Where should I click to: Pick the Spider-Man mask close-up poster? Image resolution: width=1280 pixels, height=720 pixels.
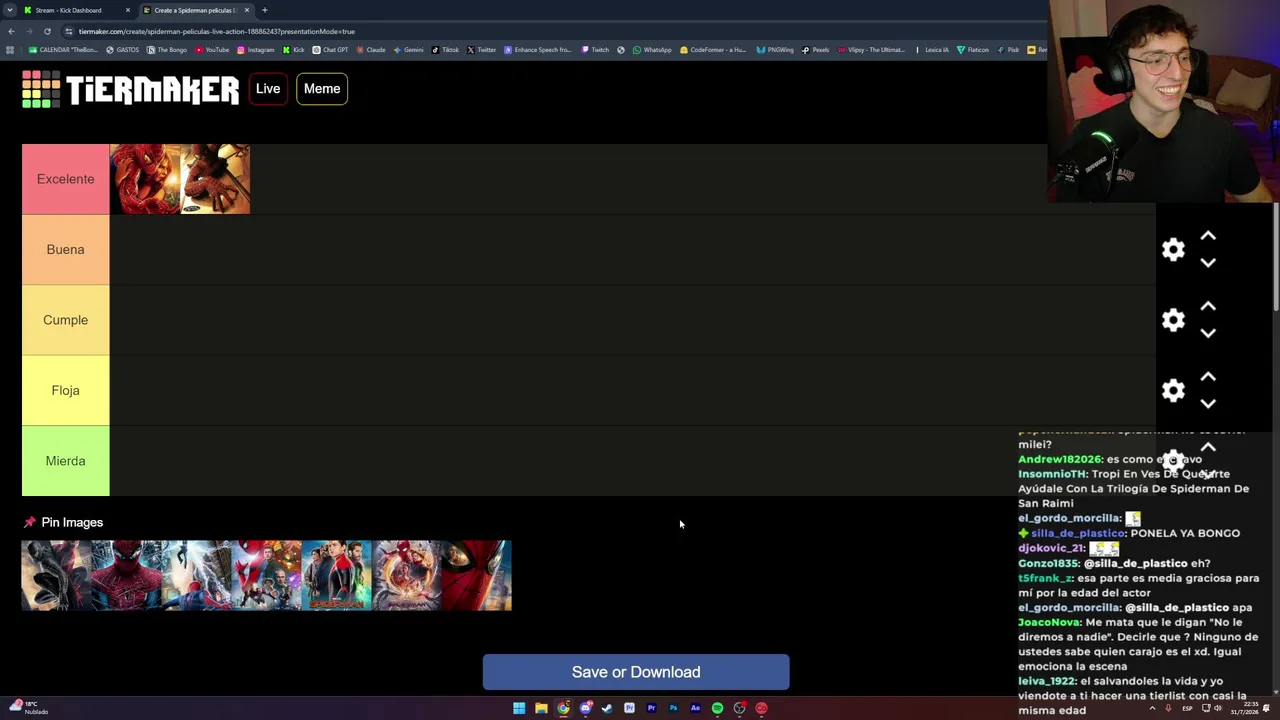127,576
